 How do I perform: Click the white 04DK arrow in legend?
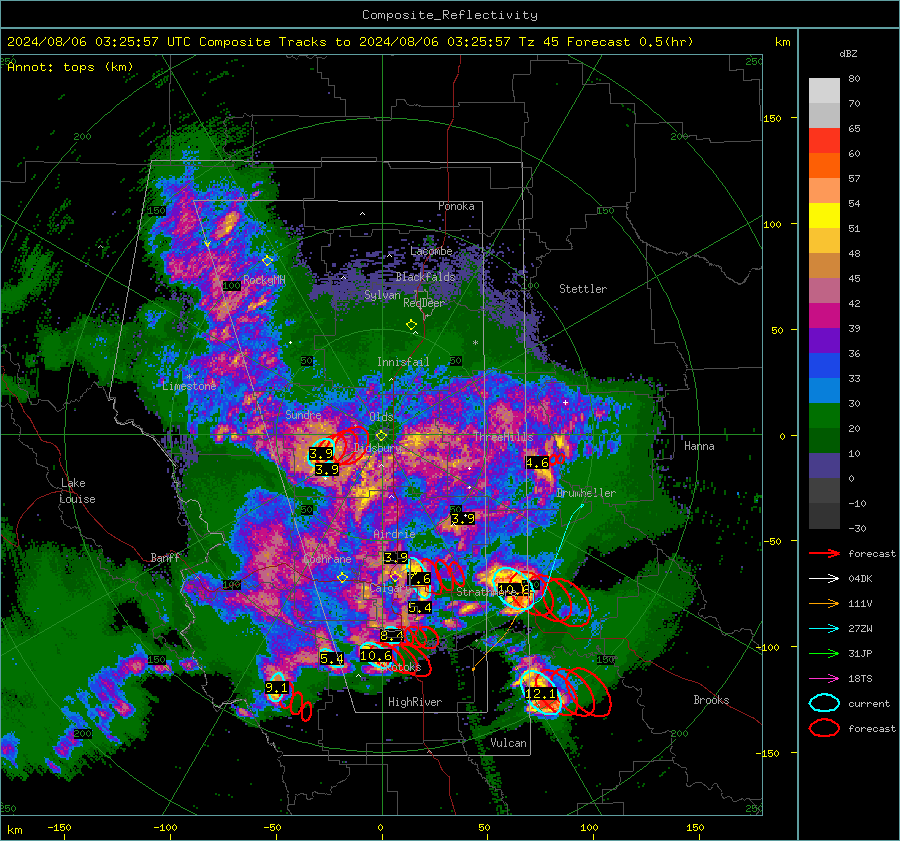824,578
